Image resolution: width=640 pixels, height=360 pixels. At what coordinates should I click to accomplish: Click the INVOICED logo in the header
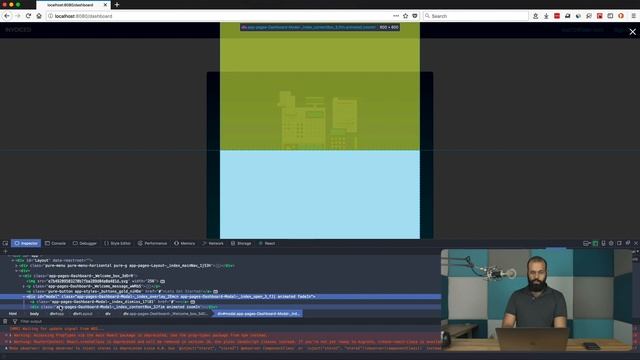18,30
